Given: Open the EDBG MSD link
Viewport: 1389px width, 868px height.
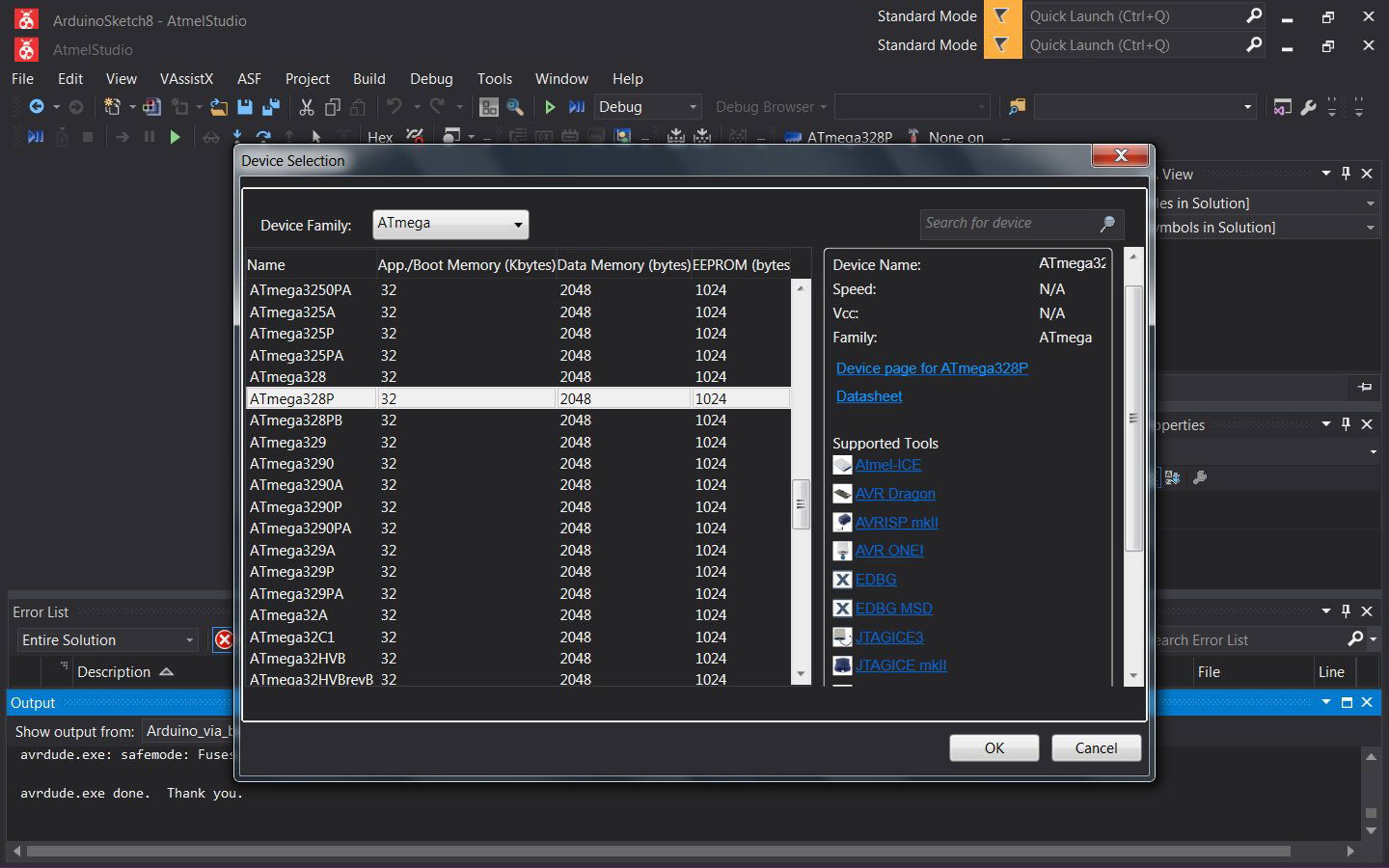Looking at the screenshot, I should (894, 609).
